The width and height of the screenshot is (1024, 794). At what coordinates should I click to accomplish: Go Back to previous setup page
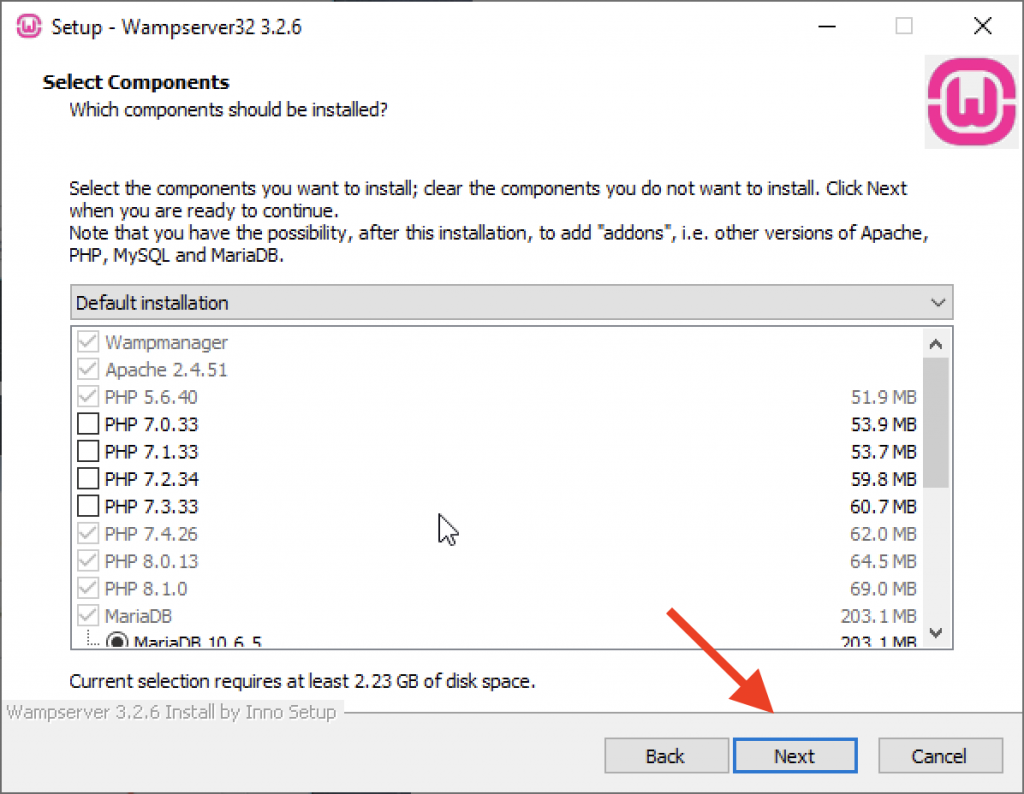tap(666, 755)
